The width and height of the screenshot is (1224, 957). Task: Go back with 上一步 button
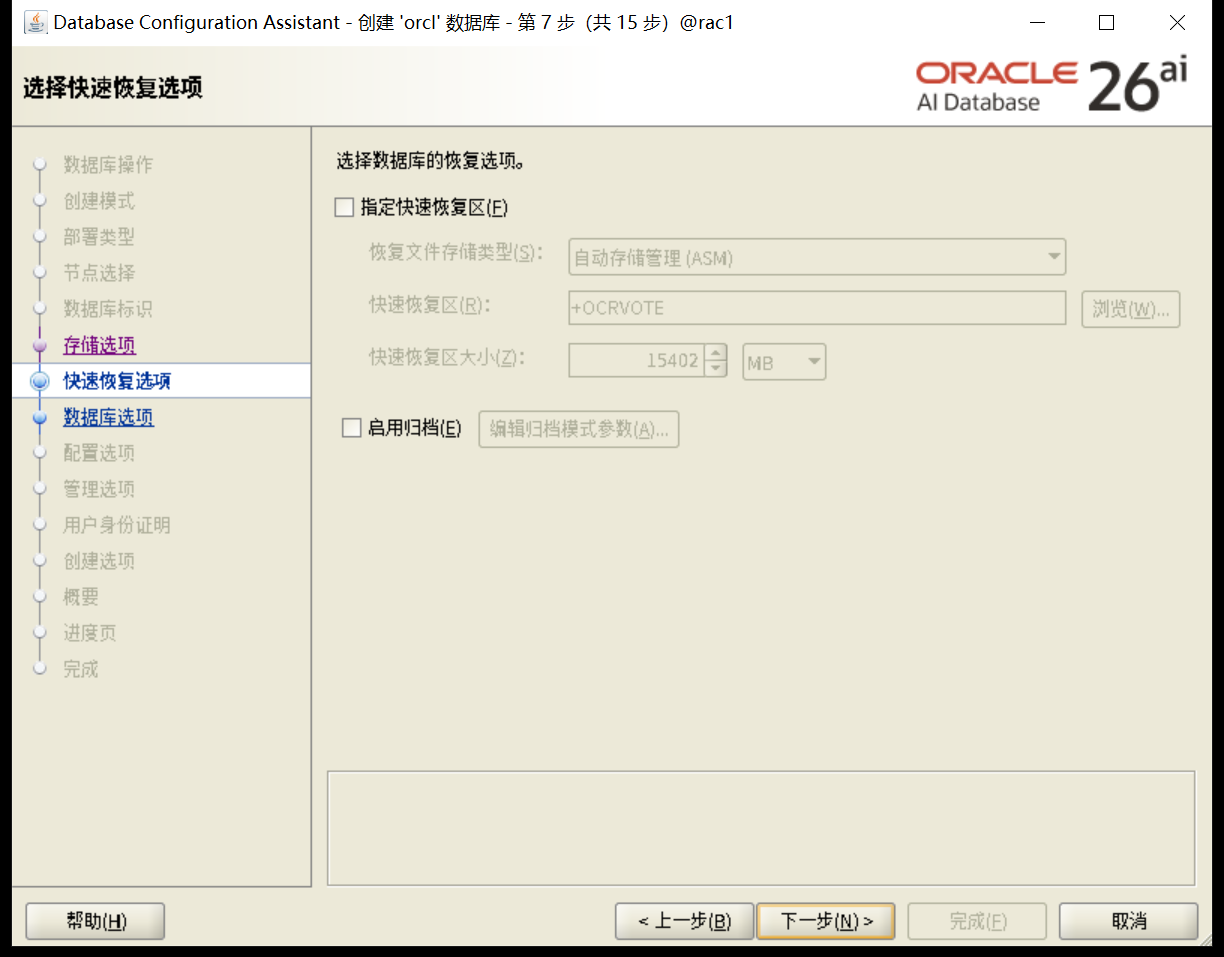coord(685,921)
